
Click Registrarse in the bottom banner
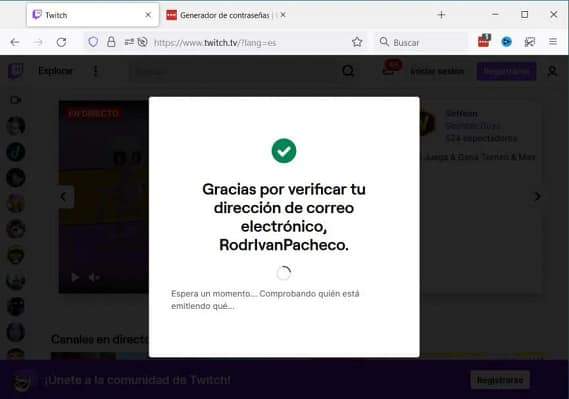tap(500, 380)
